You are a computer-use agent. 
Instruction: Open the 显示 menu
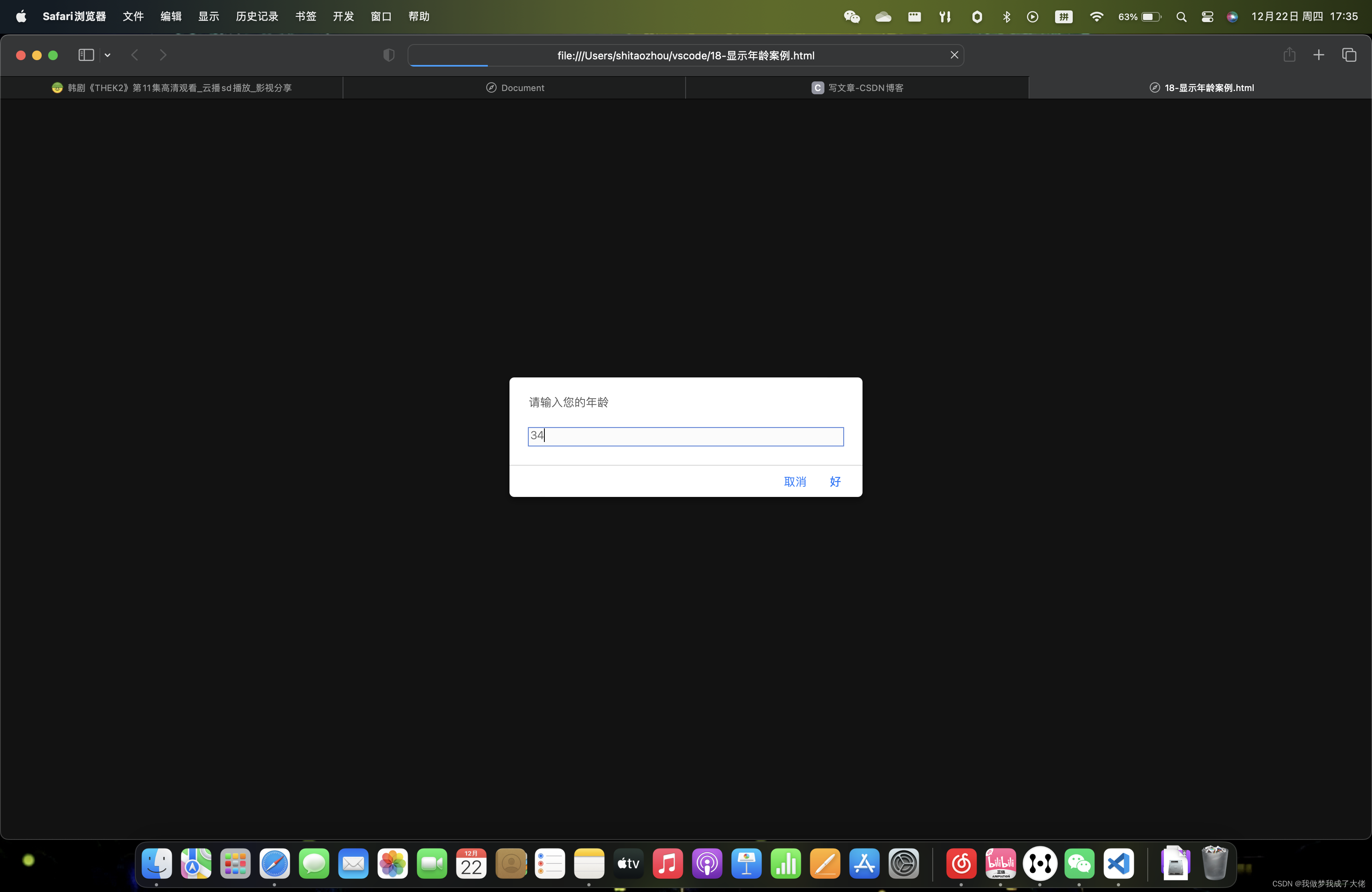point(209,17)
